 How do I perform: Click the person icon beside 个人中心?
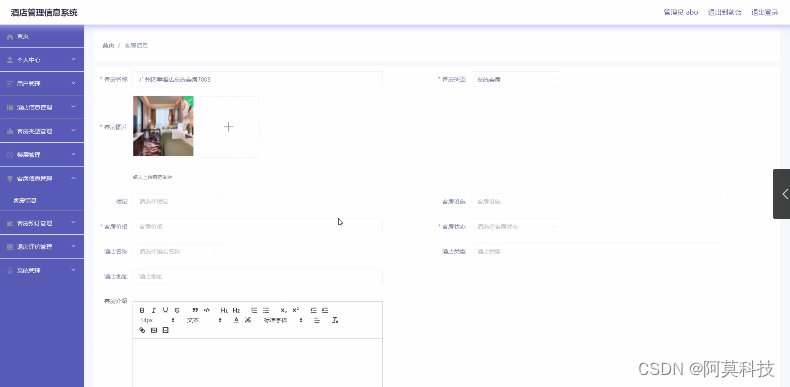coord(10,60)
